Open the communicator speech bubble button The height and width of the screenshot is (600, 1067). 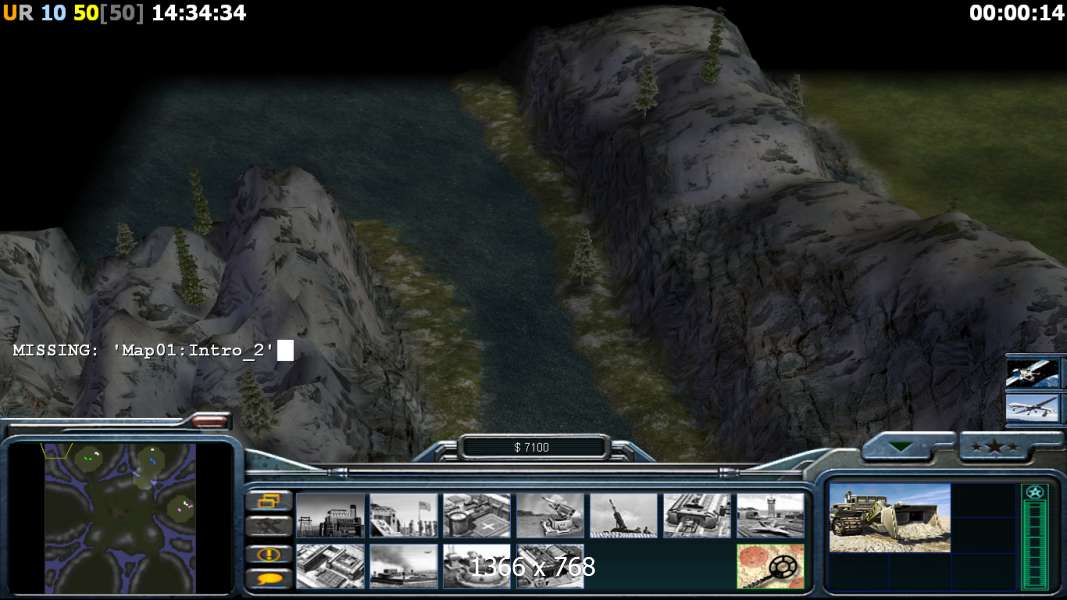(x=269, y=579)
